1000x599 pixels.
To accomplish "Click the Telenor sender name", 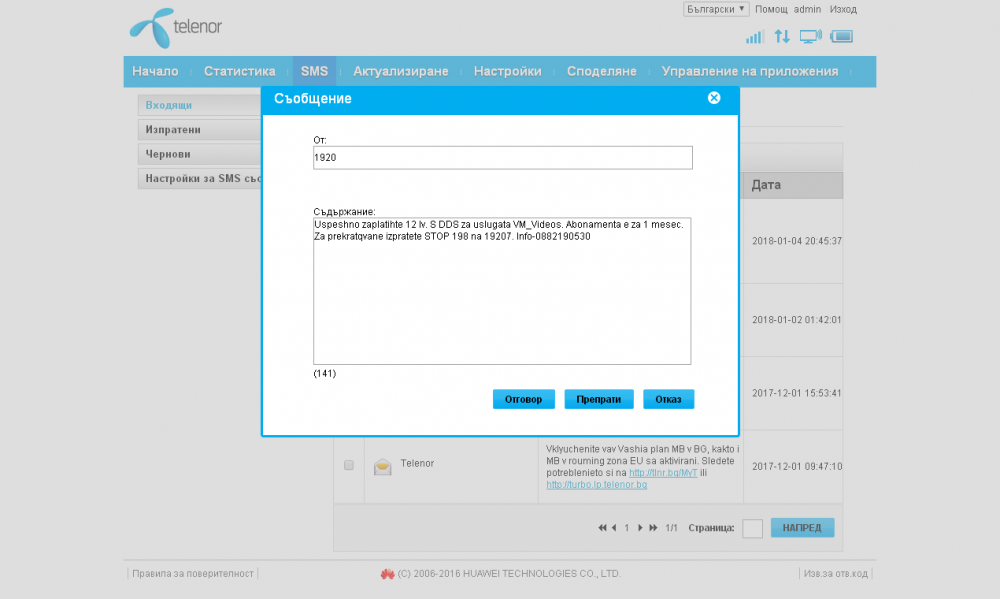I will pyautogui.click(x=417, y=463).
